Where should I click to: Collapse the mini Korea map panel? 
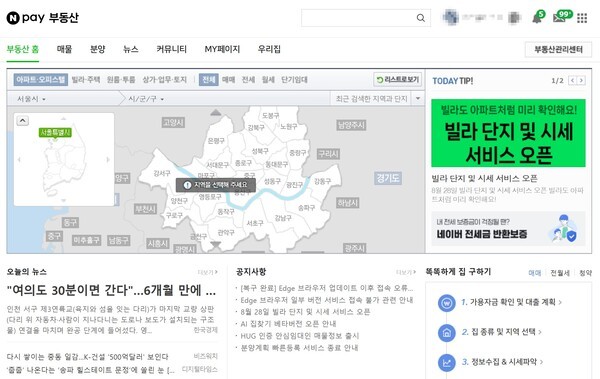[23, 121]
